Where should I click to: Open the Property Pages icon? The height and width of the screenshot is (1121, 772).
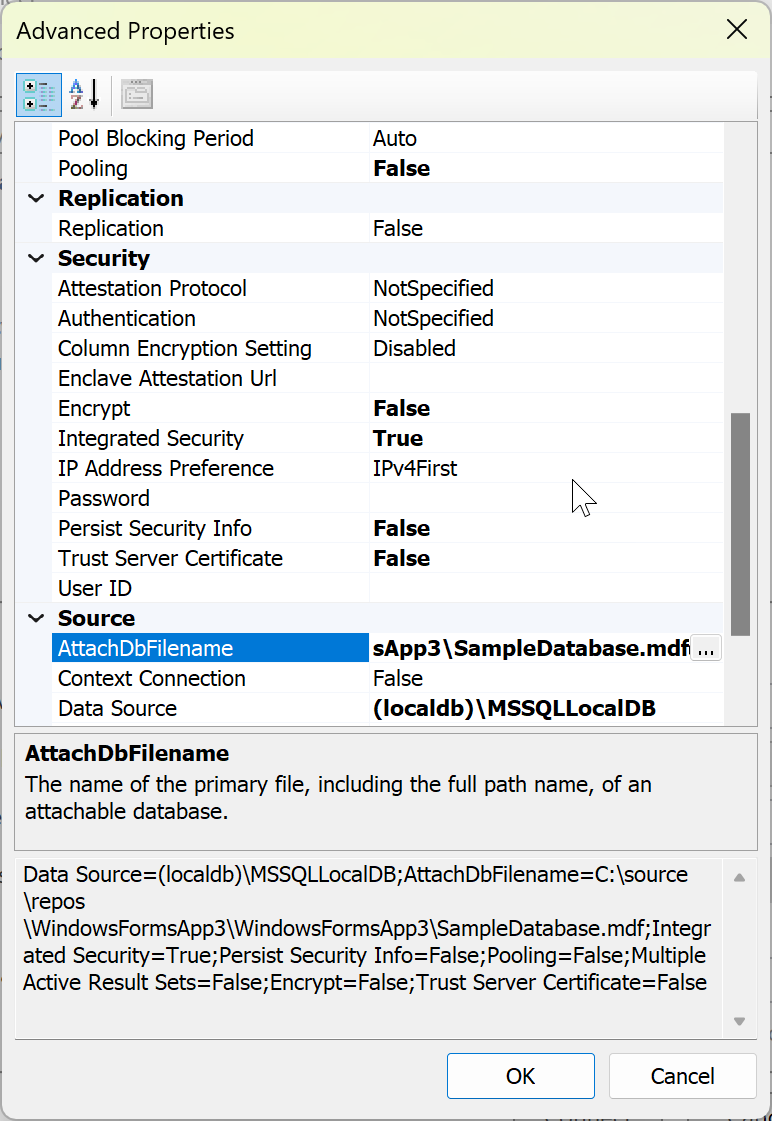pos(137,93)
